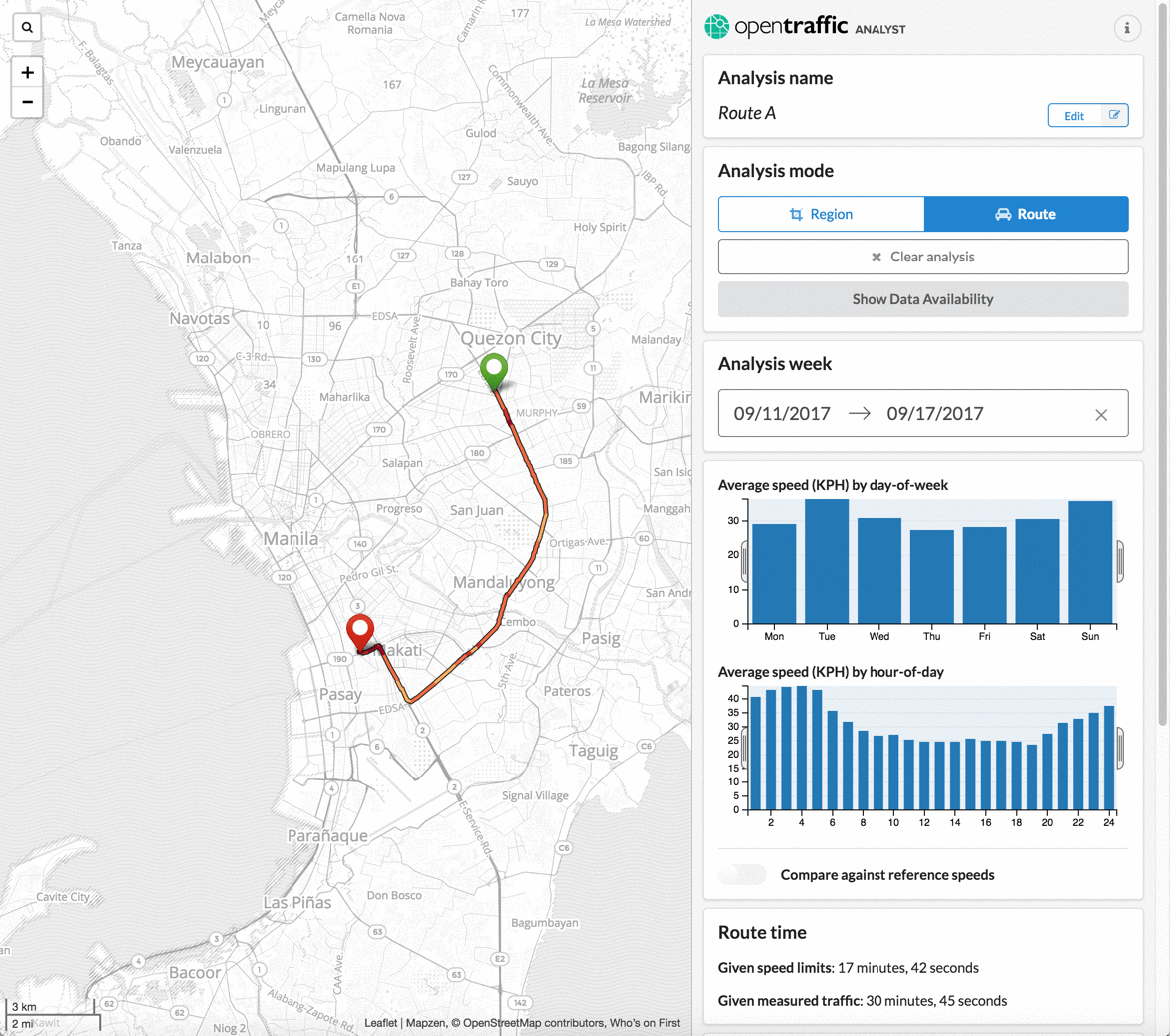Click the opentraffic globe logo
1170x1036 pixels.
pyautogui.click(x=716, y=27)
